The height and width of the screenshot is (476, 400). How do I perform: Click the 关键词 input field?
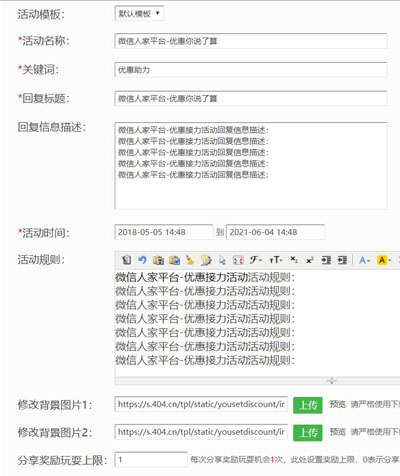coord(251,70)
